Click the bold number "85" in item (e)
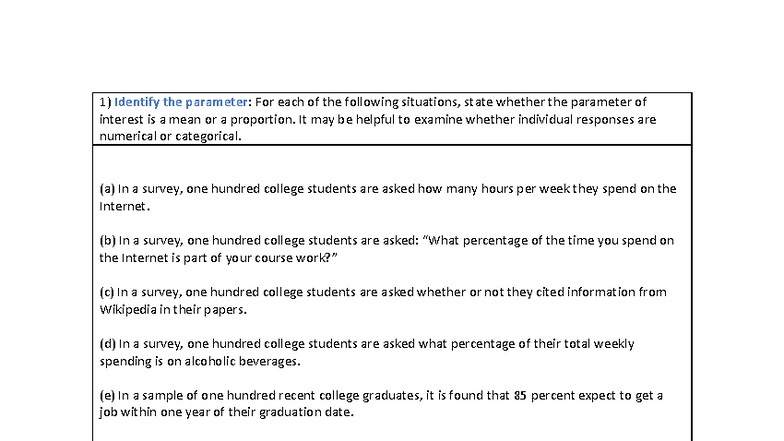Image resolution: width=784 pixels, height=441 pixels. coord(520,396)
